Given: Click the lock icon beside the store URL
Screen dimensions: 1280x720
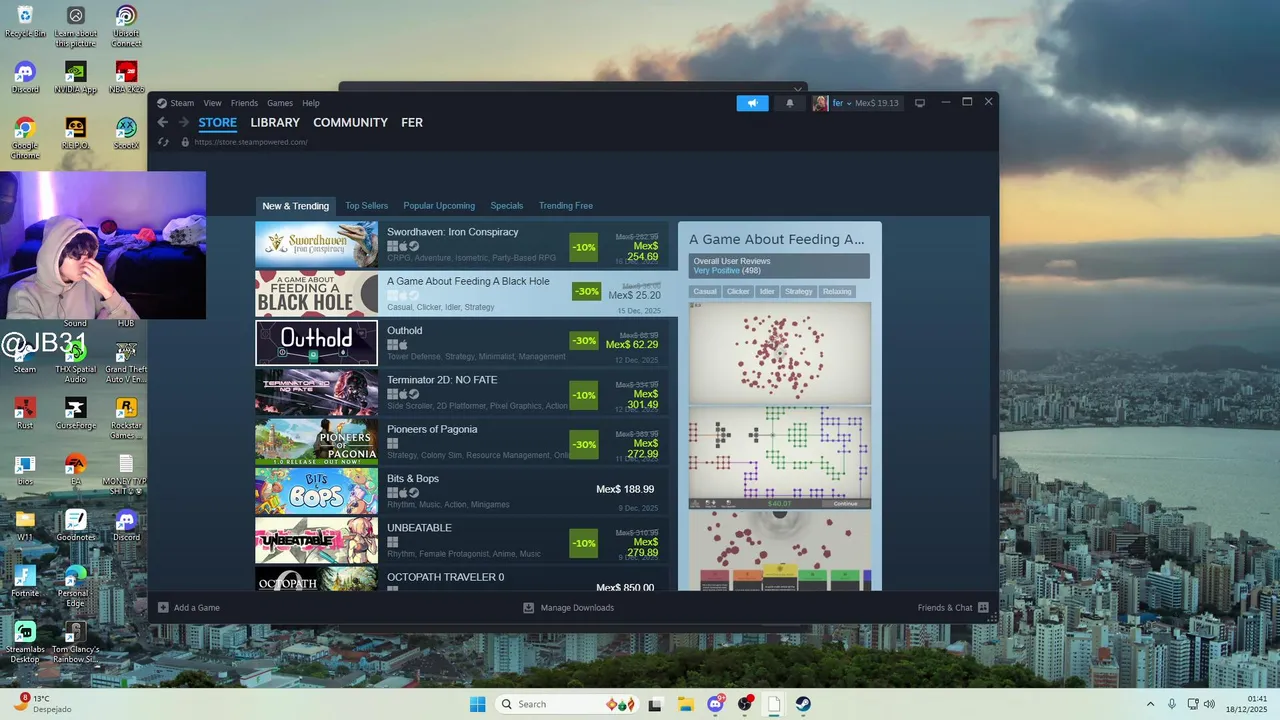Looking at the screenshot, I should (x=185, y=142).
